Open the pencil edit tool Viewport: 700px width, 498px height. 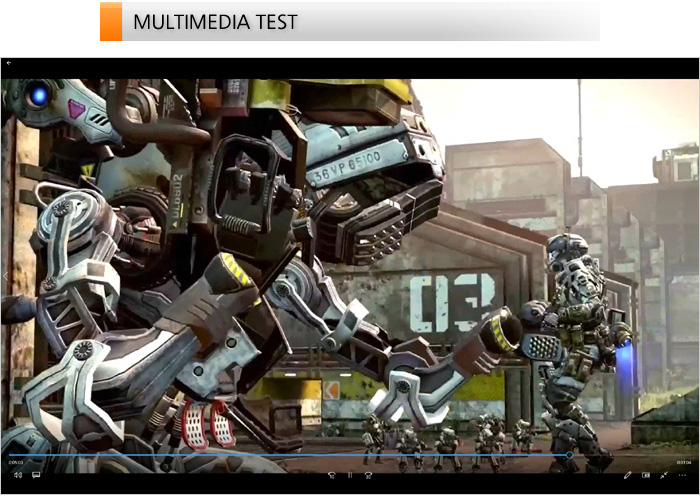point(628,475)
